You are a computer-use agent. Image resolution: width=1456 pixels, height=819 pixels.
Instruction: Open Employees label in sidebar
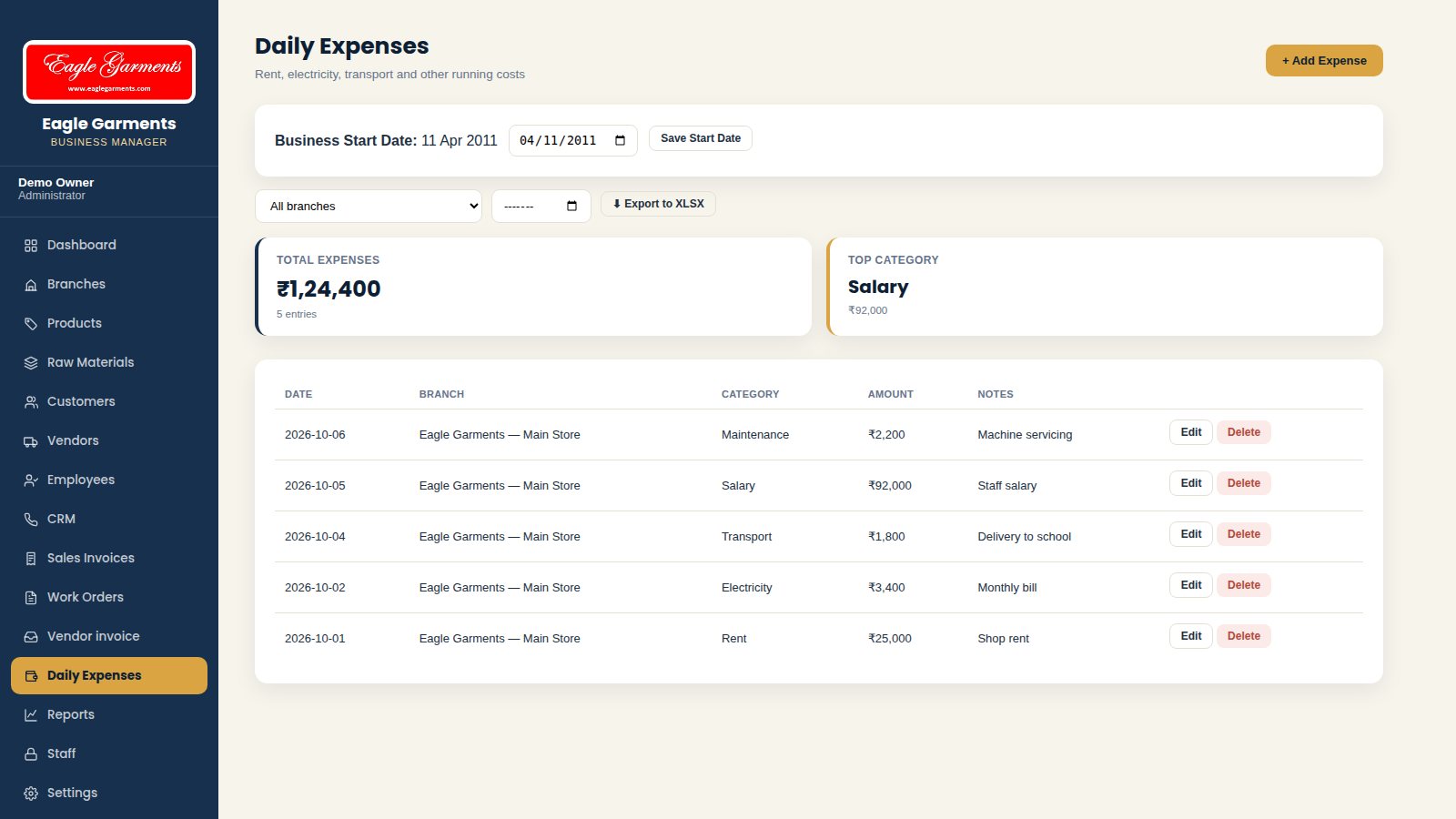click(81, 480)
